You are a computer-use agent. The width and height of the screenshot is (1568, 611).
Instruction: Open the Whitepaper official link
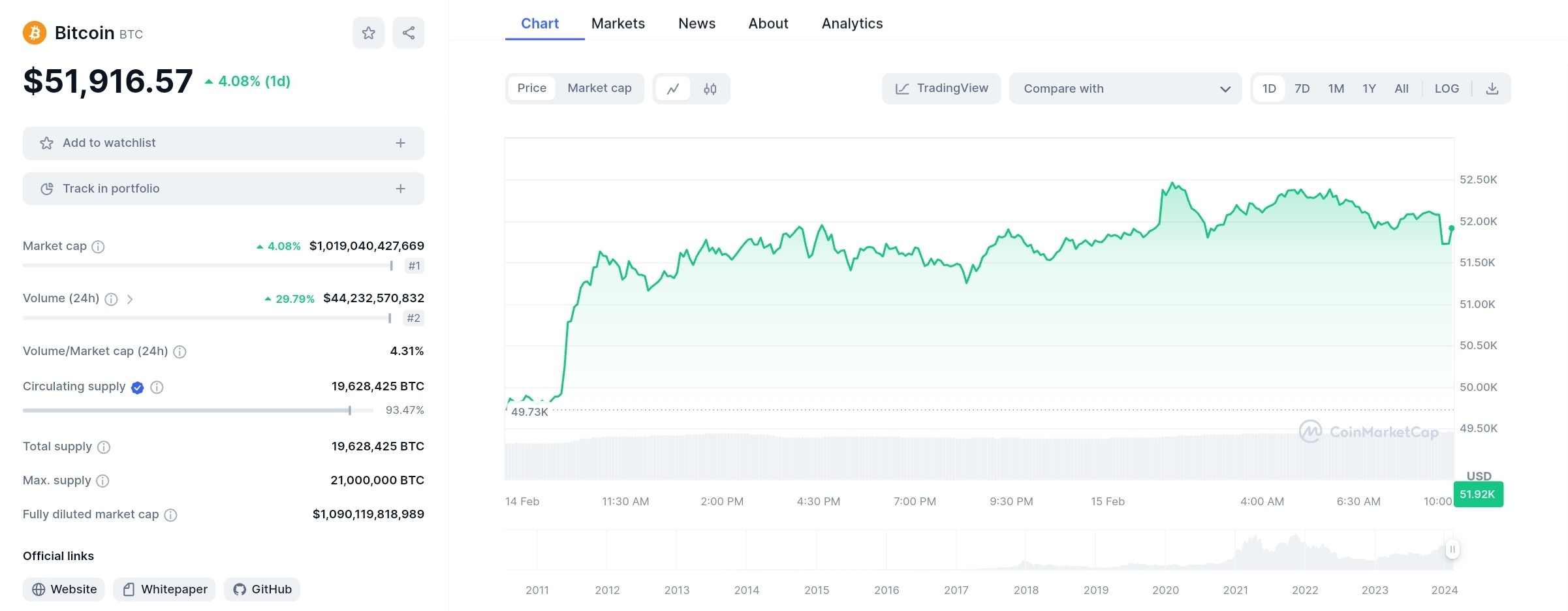coord(165,589)
